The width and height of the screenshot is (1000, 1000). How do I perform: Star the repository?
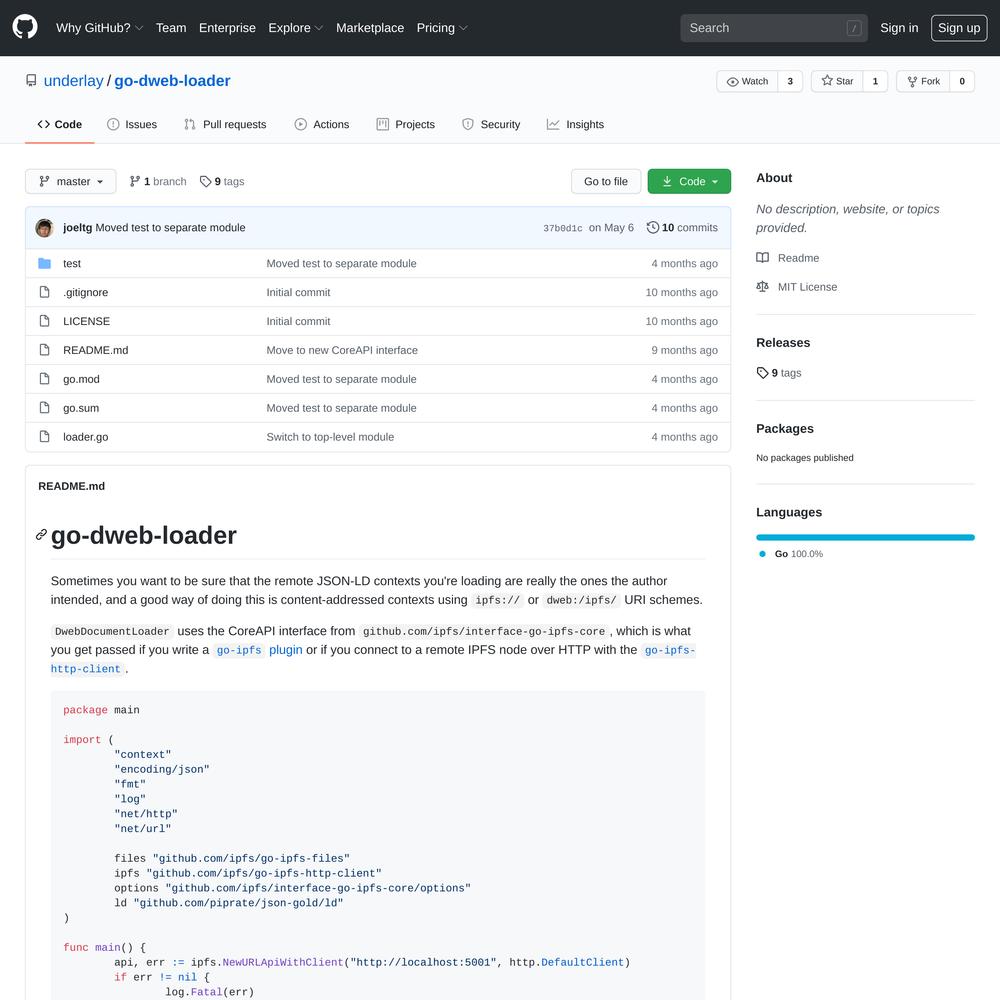tap(837, 81)
